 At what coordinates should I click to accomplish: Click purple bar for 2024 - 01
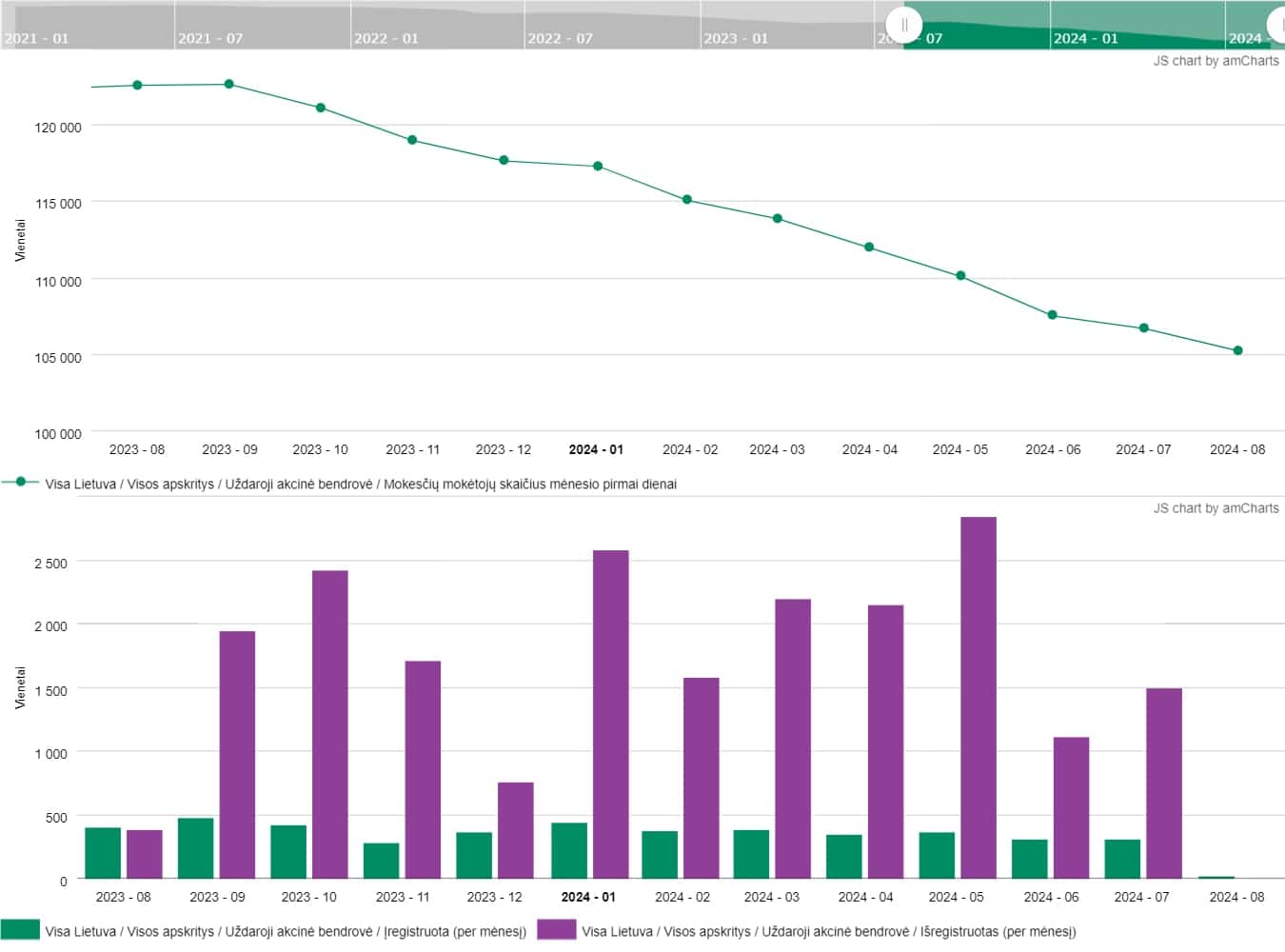coord(611,714)
